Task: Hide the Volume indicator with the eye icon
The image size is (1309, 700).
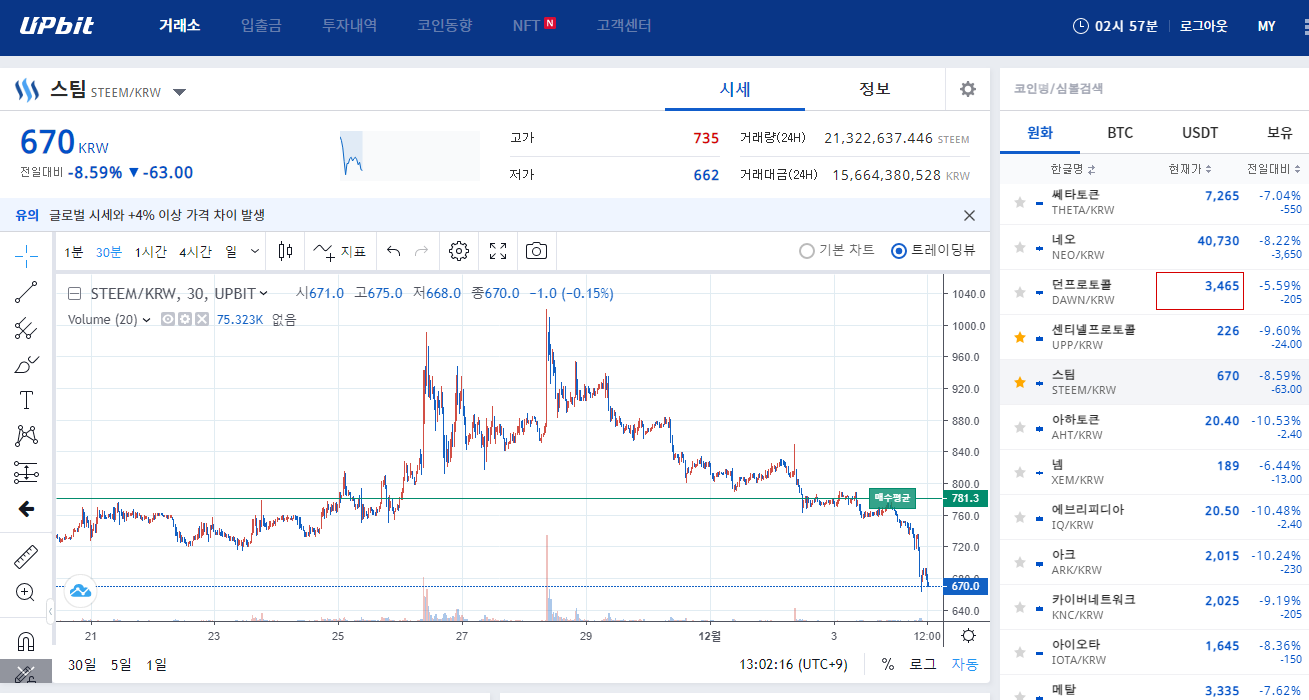Action: click(168, 320)
